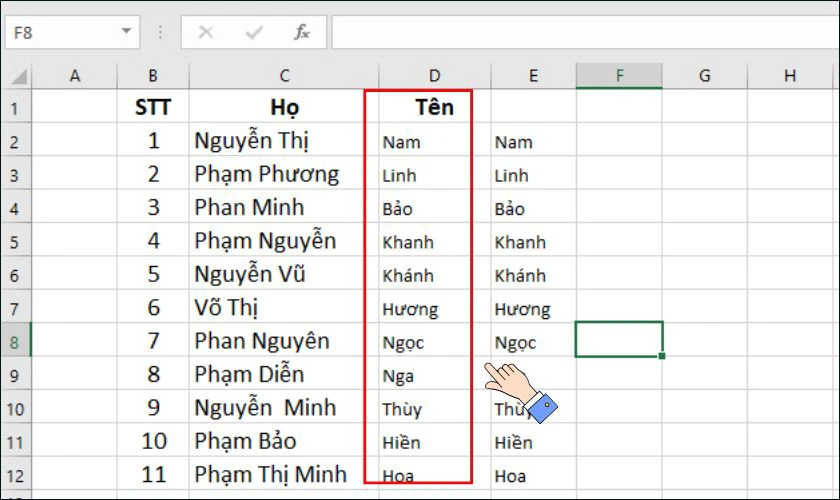Select row 11 header
Viewport: 840px width, 500px height.
coord(16,440)
